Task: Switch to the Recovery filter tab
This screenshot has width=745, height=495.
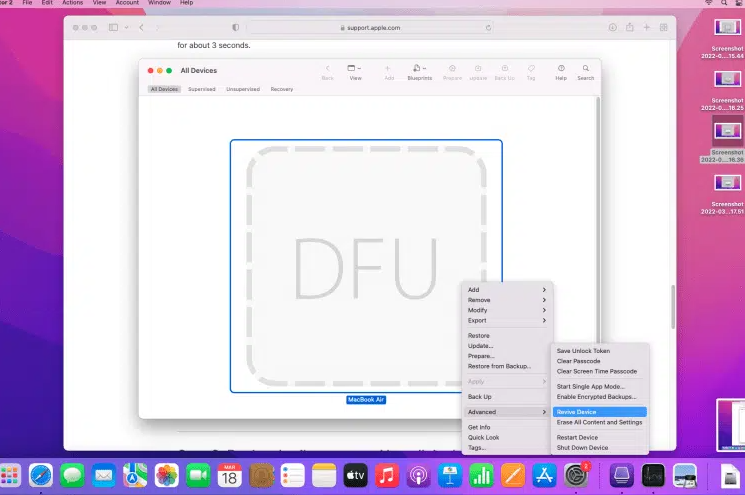Action: 281,89
